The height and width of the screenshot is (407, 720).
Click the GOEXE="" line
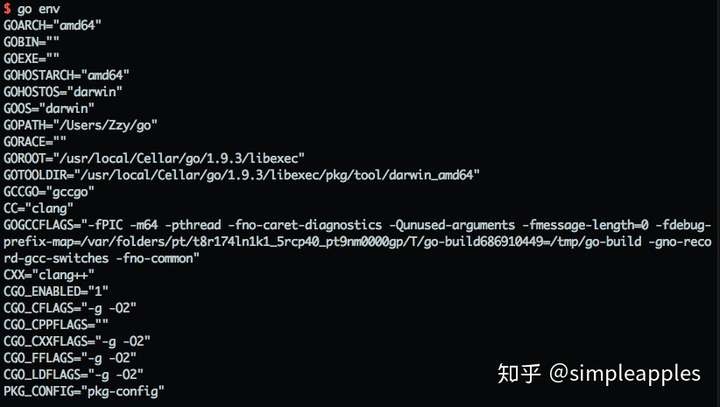[31, 58]
